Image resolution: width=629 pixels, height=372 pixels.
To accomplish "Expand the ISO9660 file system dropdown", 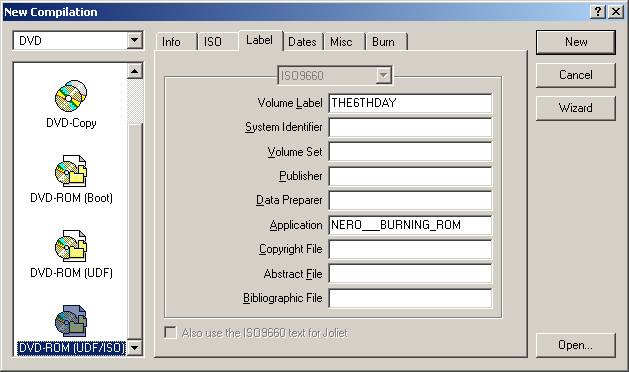I will click(x=383, y=75).
